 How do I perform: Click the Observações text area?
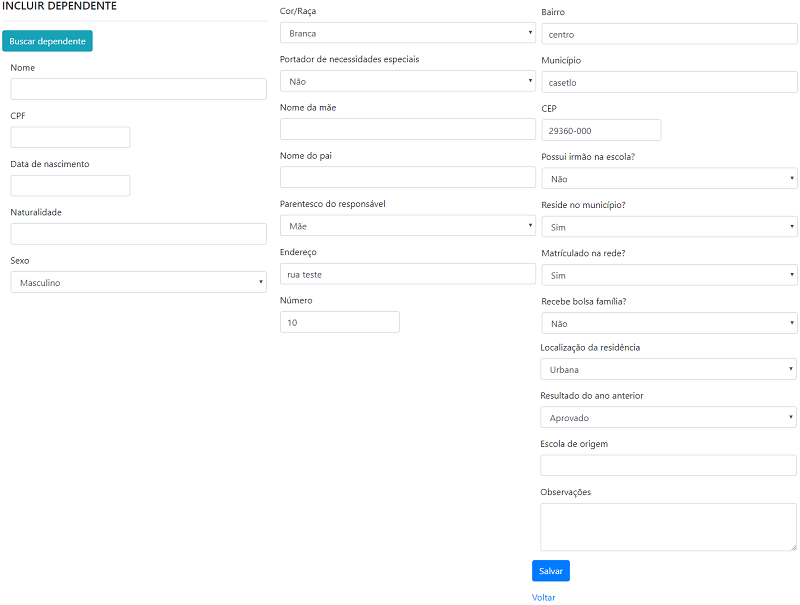click(668, 526)
